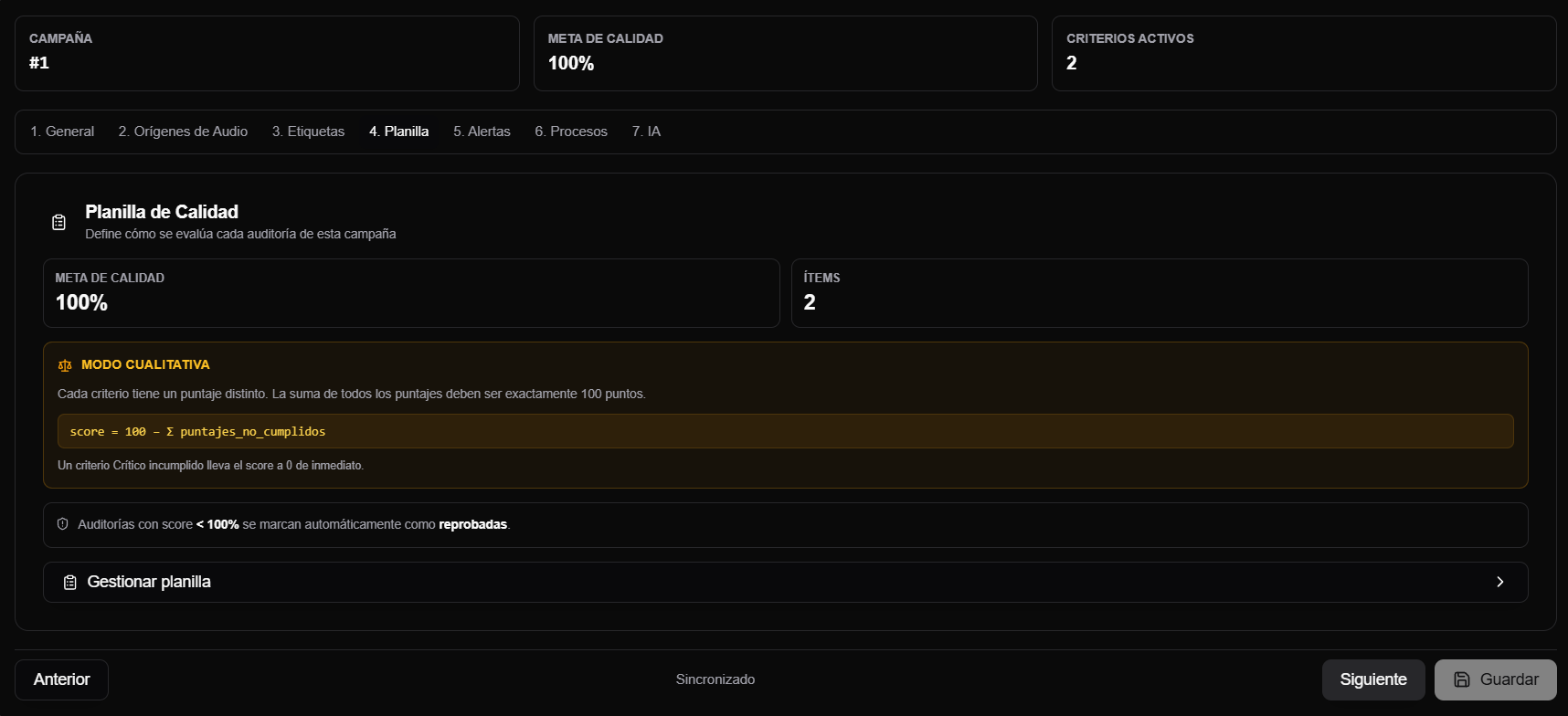Open the Gestionar planilla row
The height and width of the screenshot is (716, 1568).
point(786,582)
